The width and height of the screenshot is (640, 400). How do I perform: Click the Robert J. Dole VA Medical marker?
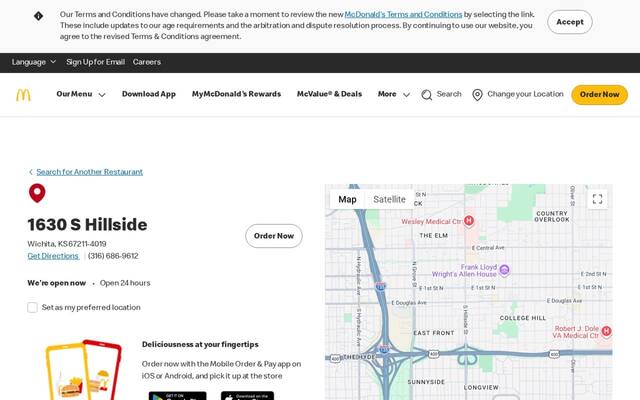click(606, 331)
